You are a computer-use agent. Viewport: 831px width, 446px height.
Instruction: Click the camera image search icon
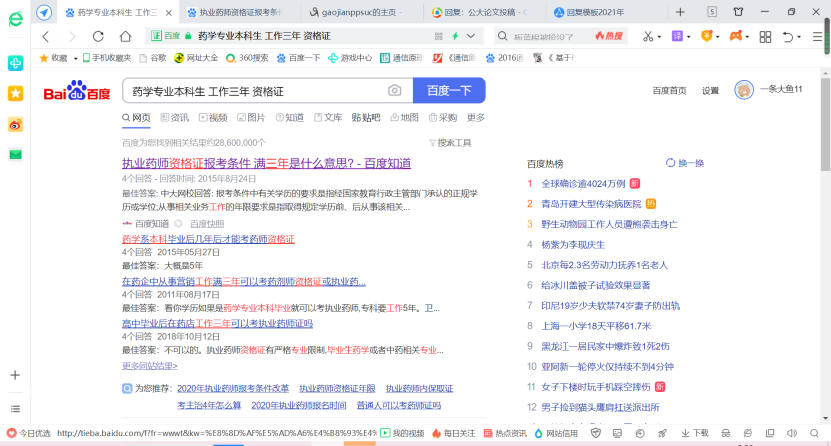[x=394, y=91]
